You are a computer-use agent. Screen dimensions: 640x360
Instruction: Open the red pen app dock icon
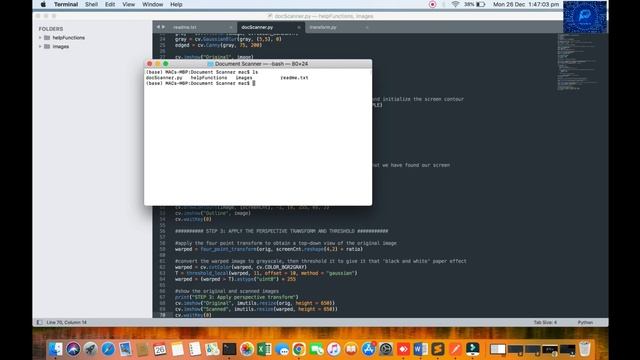[x=455, y=349]
